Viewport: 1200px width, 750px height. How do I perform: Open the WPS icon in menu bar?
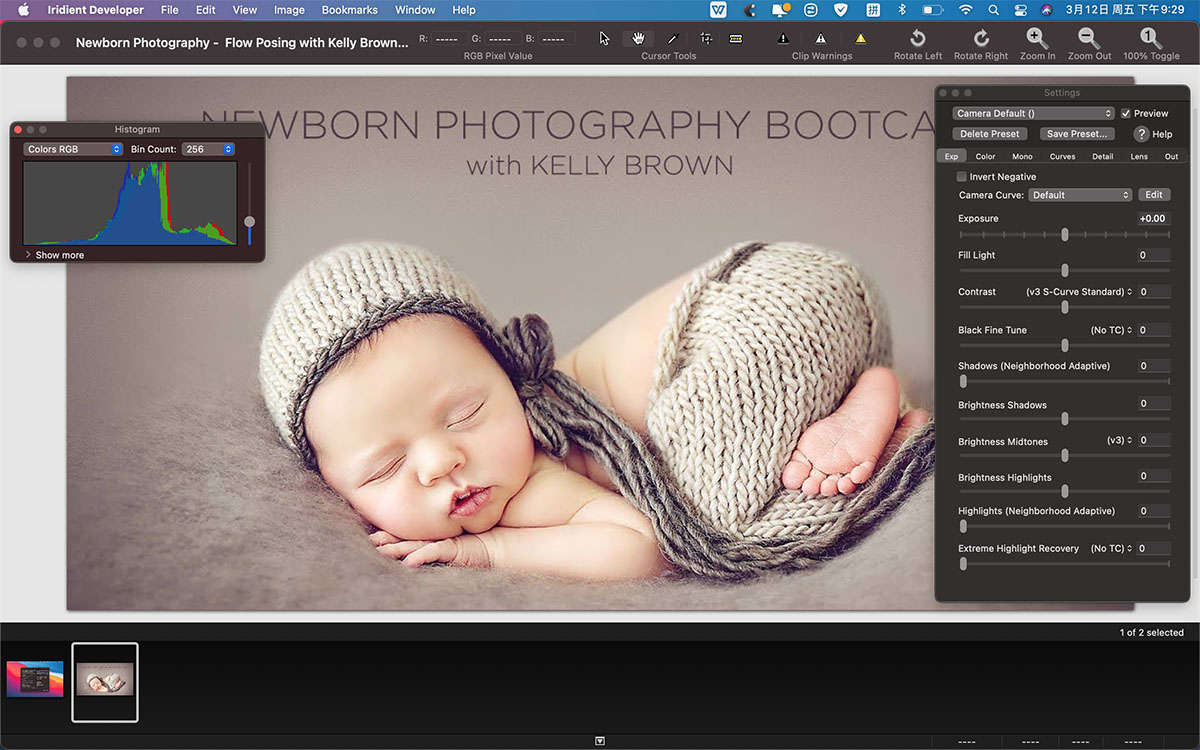[718, 10]
